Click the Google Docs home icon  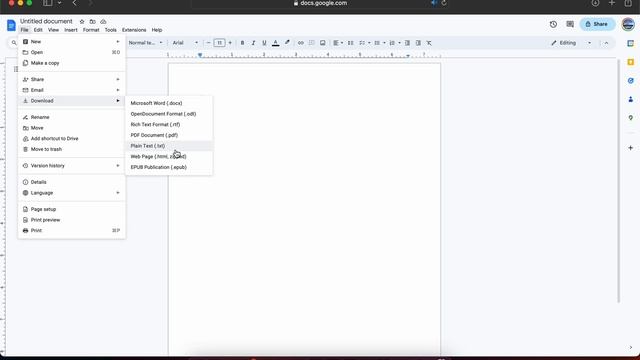click(11, 25)
